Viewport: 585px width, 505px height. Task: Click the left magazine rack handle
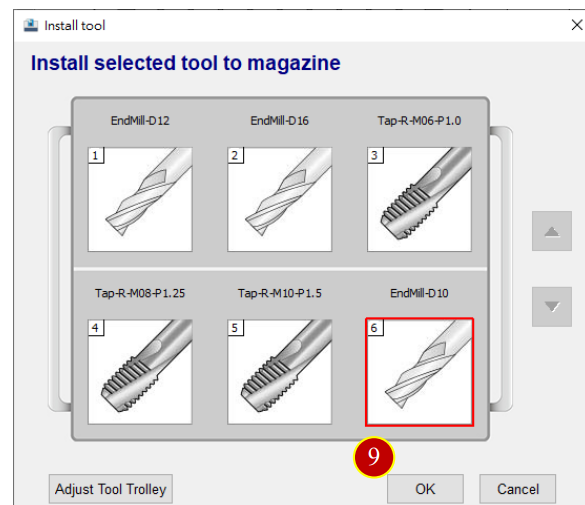[x=60, y=269]
